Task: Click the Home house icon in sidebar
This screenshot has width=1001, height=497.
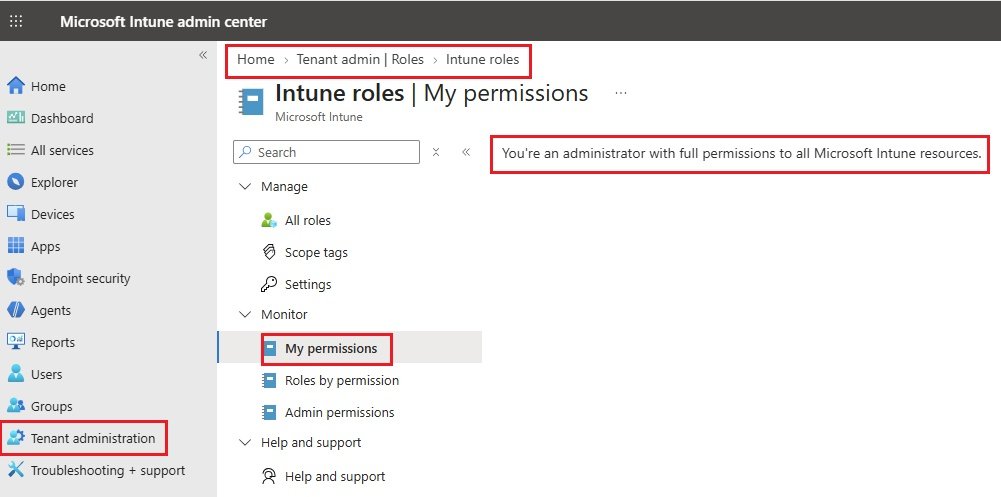Action: (x=16, y=85)
